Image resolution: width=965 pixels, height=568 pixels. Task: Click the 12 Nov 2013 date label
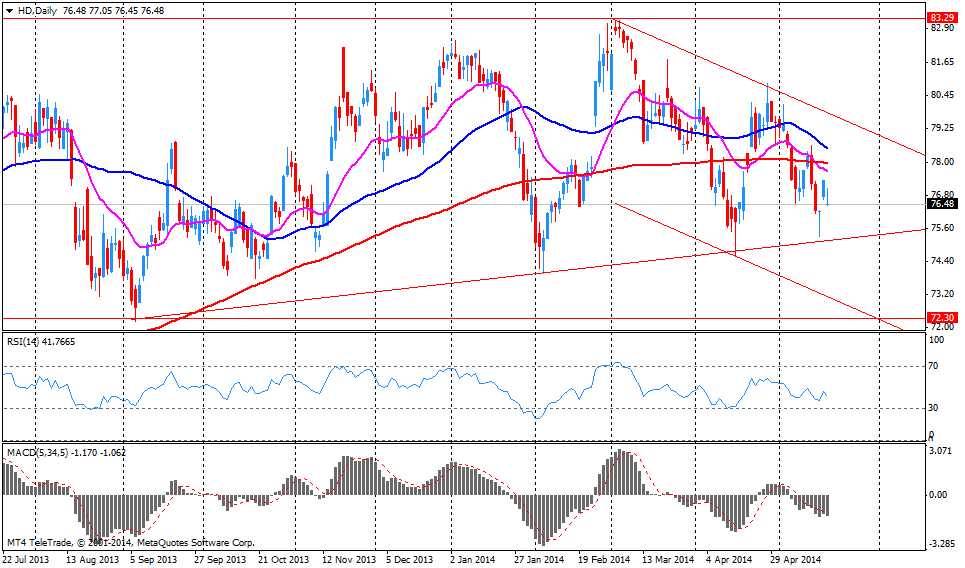pyautogui.click(x=349, y=560)
